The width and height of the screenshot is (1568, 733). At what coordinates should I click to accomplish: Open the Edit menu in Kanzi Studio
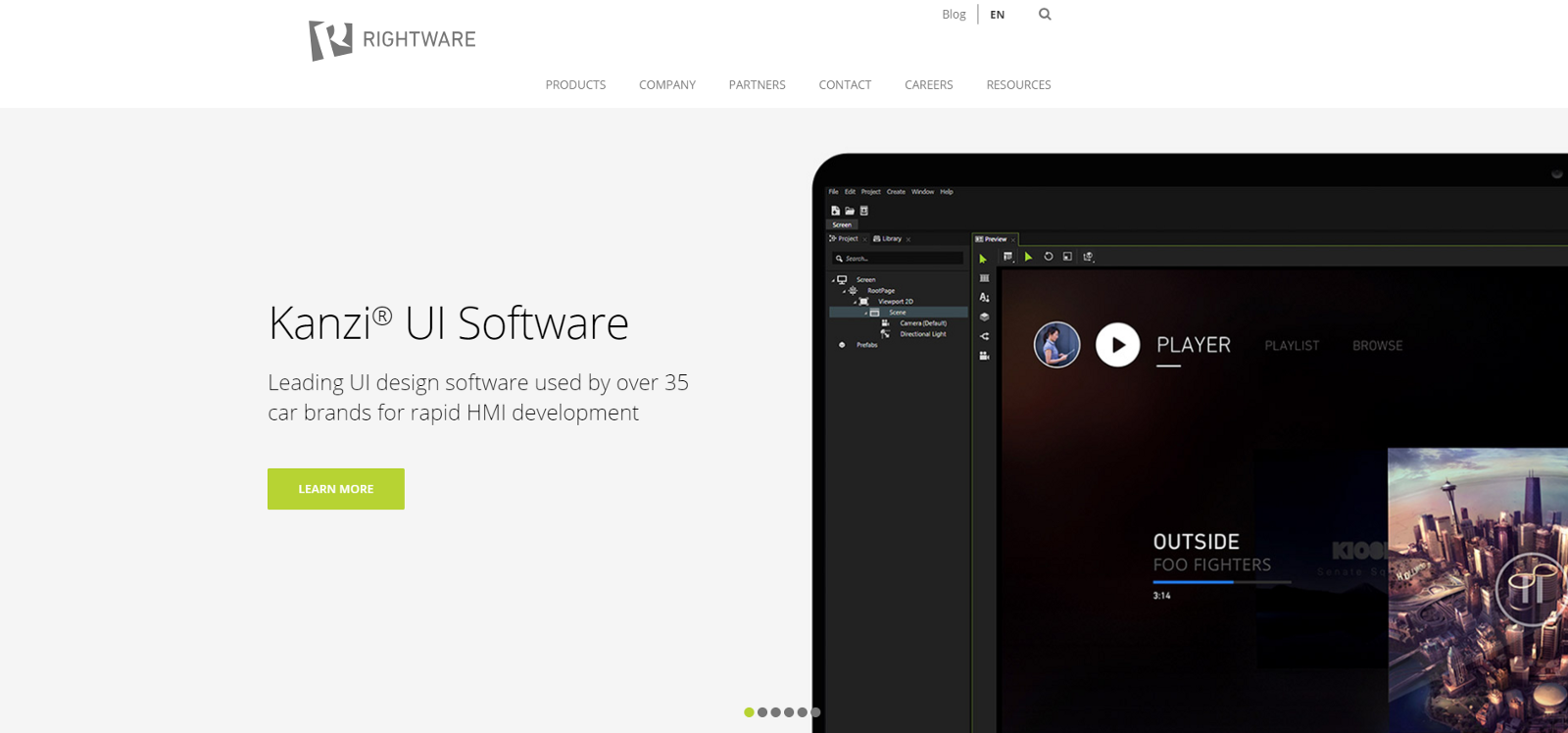pos(850,192)
